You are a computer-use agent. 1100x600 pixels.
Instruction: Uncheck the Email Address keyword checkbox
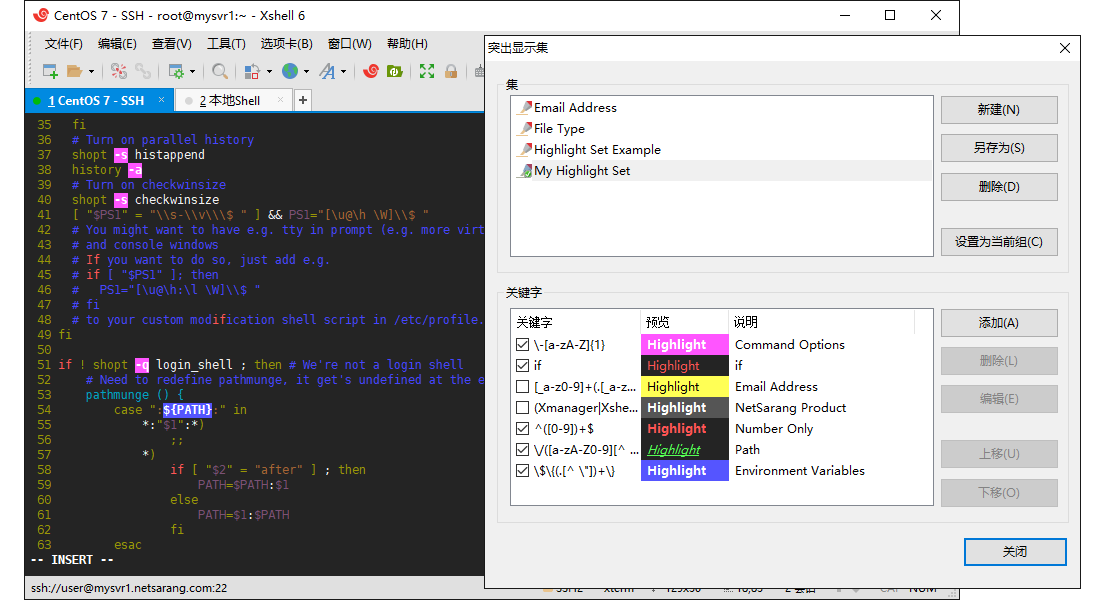tap(522, 386)
